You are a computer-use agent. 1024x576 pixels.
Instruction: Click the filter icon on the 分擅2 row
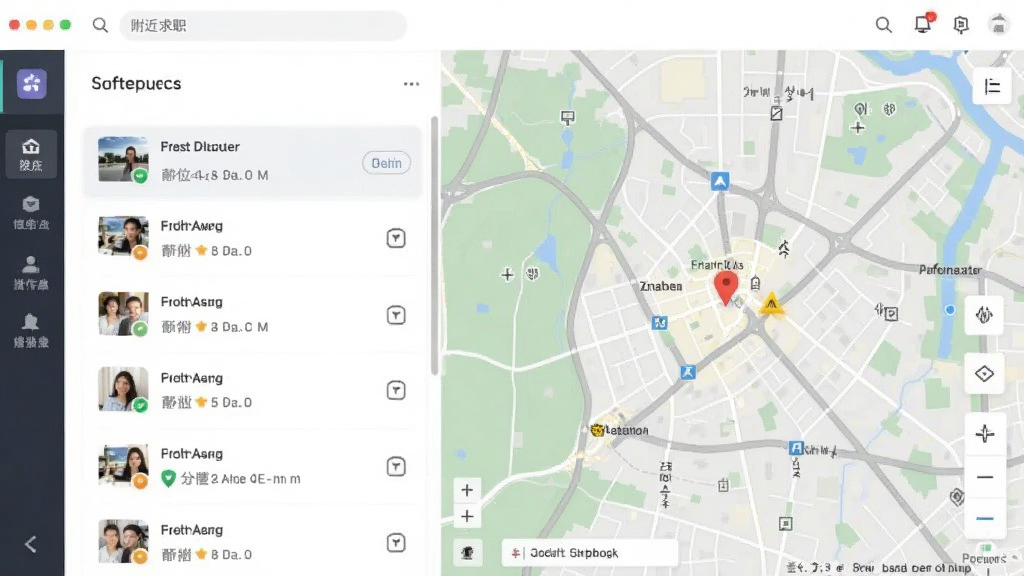click(396, 467)
